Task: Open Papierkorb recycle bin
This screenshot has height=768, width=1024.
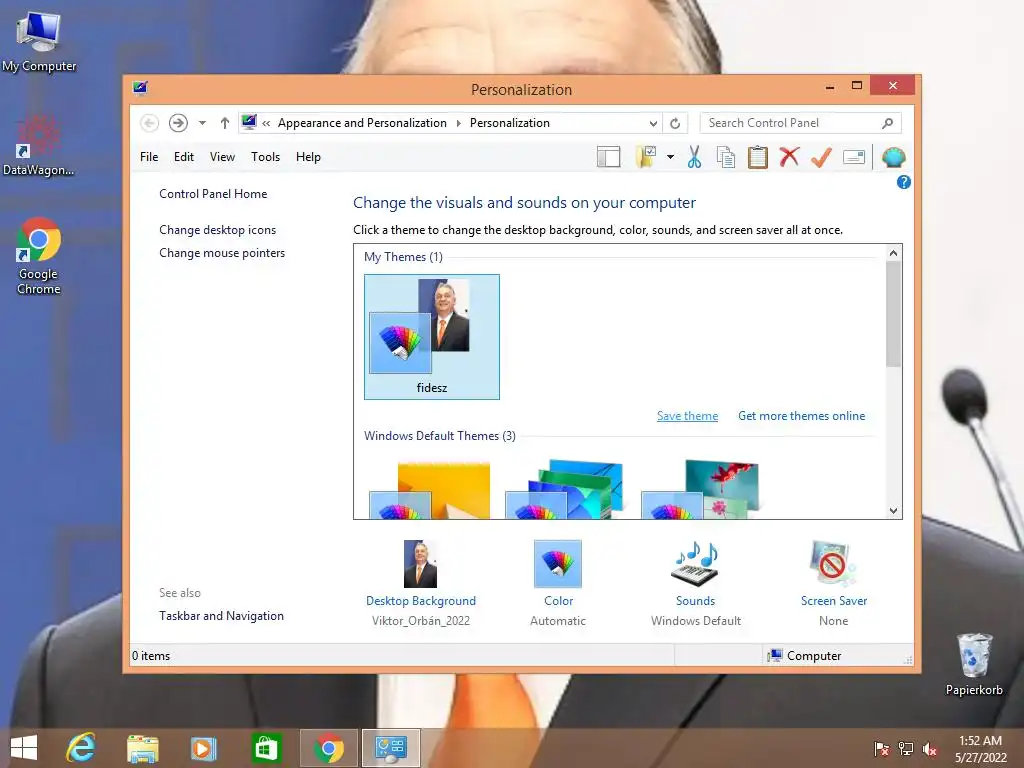Action: pos(974,664)
